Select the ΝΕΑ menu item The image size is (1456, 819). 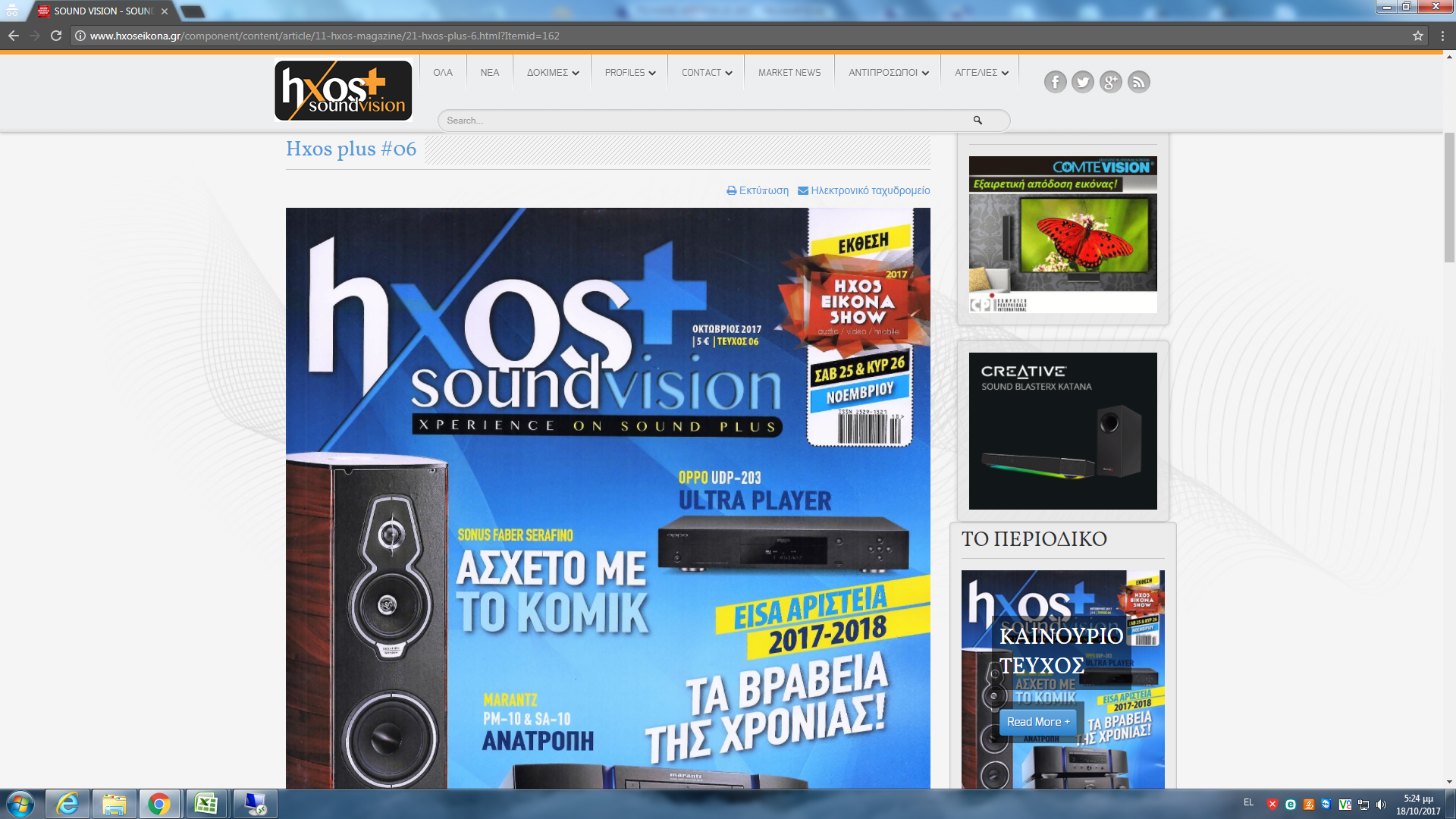(490, 73)
